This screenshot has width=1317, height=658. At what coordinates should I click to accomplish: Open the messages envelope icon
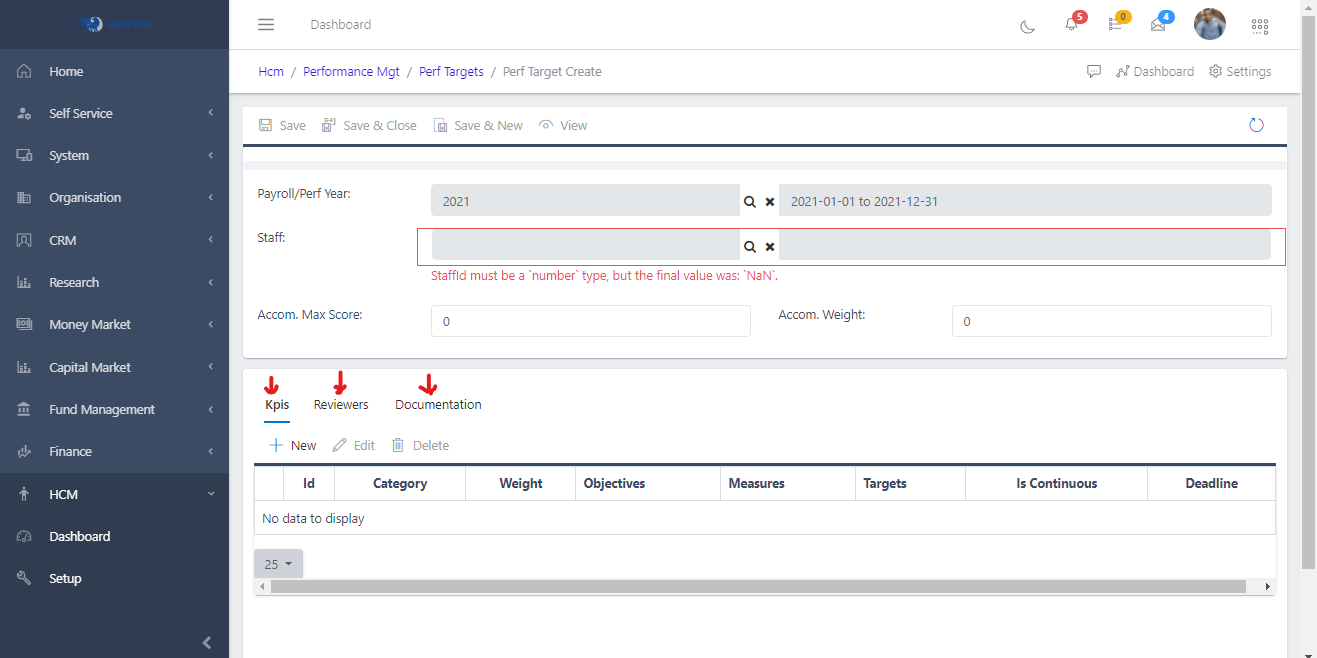coord(1157,24)
